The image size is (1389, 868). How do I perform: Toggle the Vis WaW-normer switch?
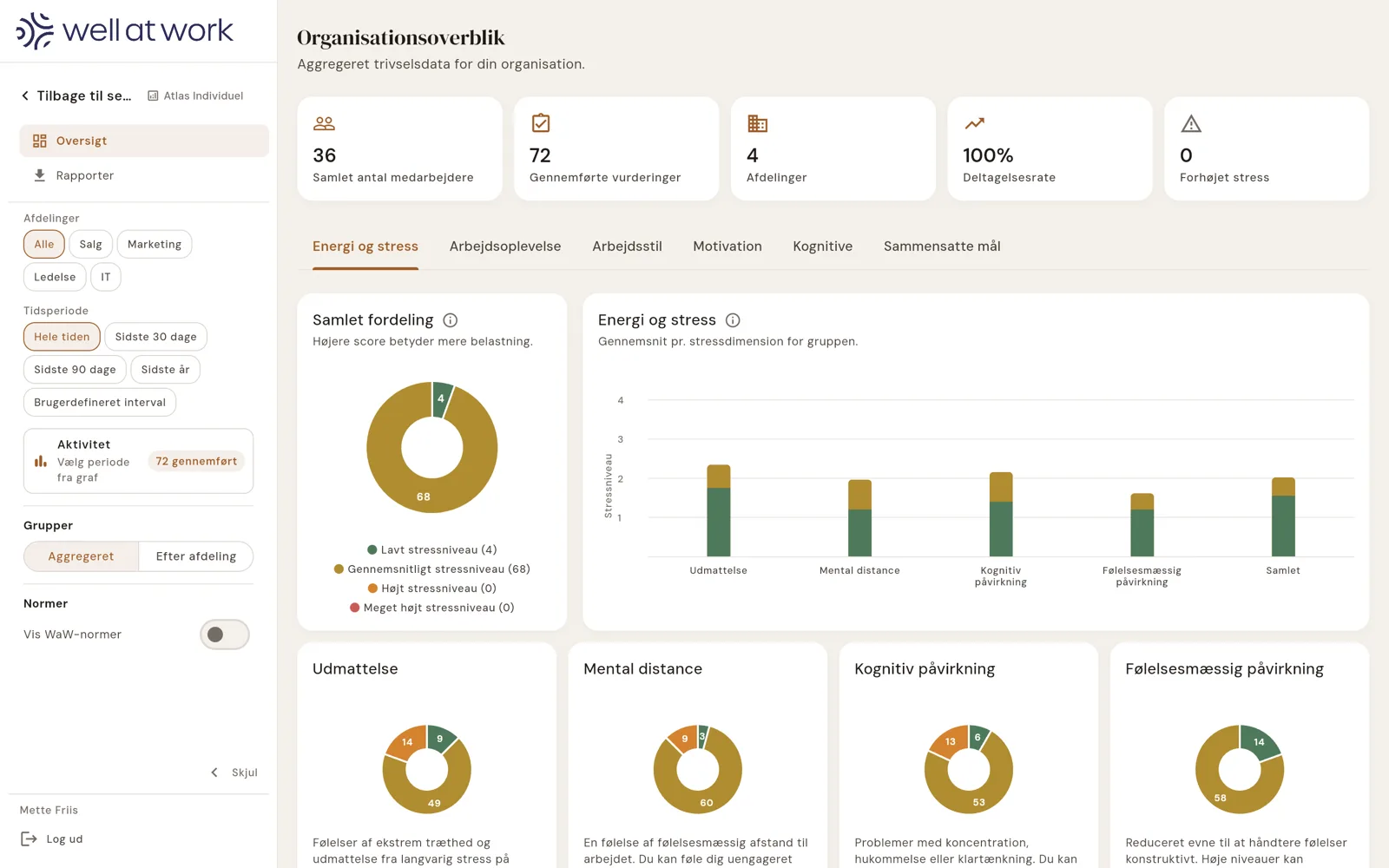(225, 635)
